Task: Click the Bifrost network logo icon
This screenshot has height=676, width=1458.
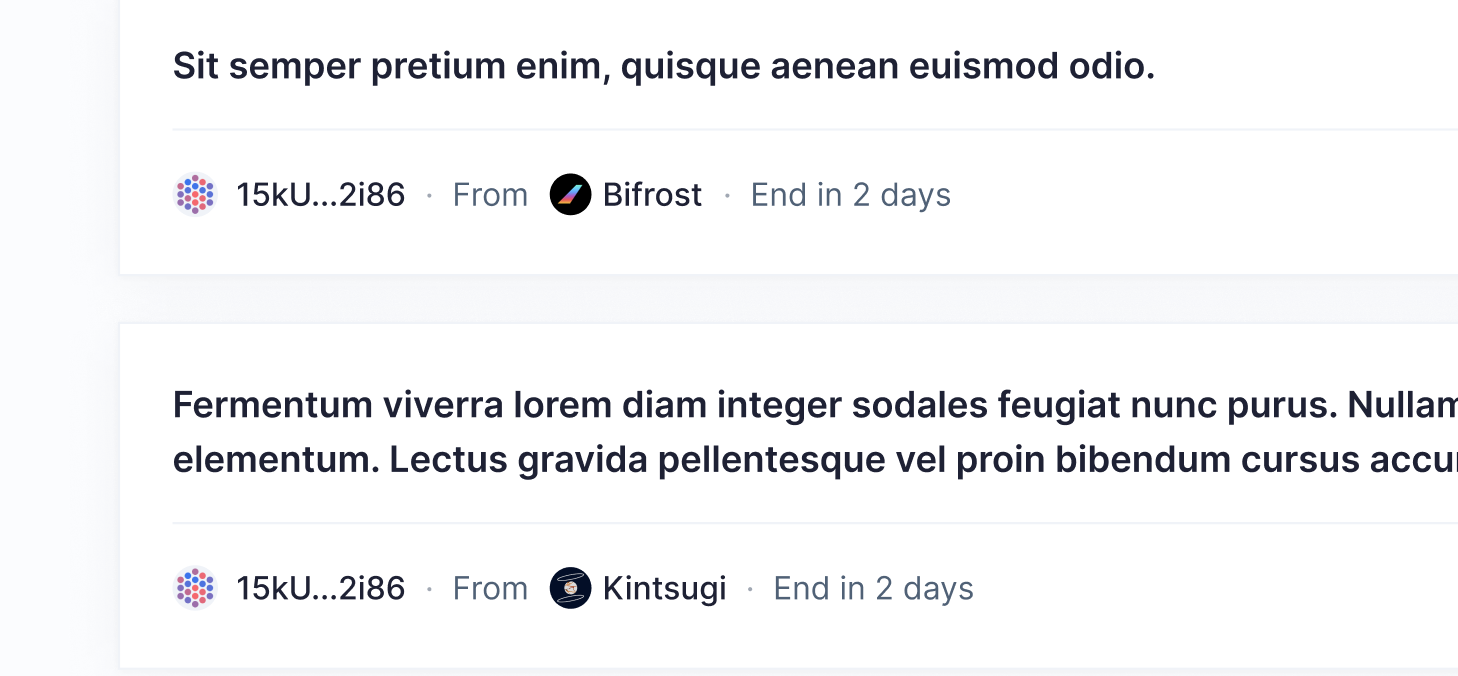Action: click(570, 195)
